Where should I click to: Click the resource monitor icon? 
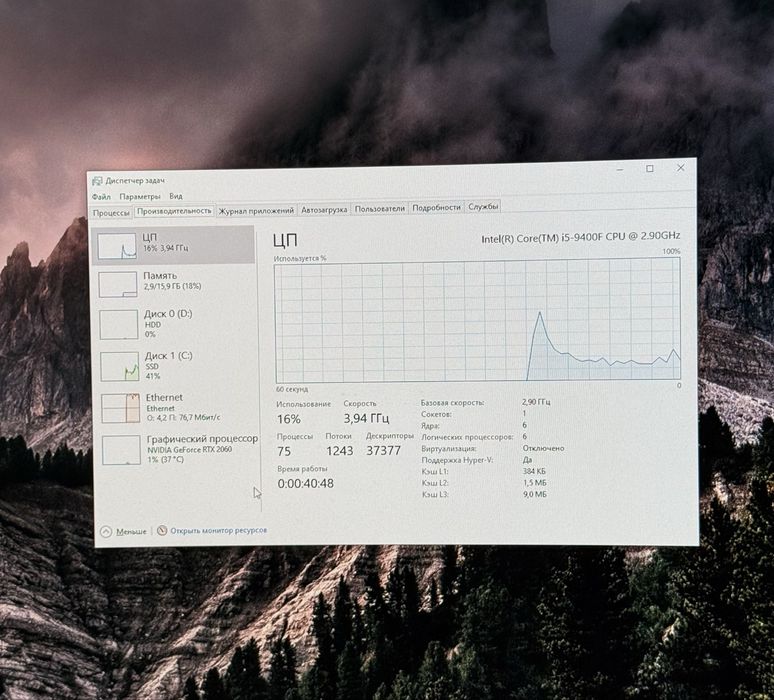coord(162,531)
